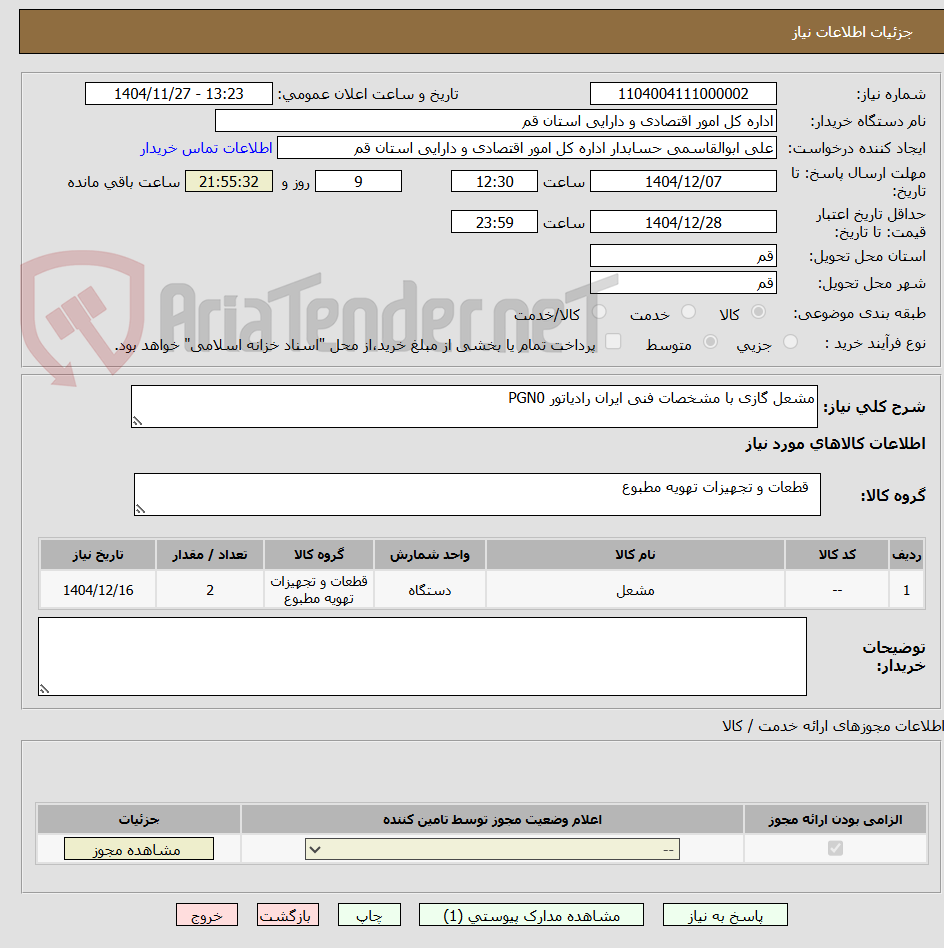Screen dimensions: 944x948
Task: Open اطلاعات تماس خریدار link
Action: (206, 148)
